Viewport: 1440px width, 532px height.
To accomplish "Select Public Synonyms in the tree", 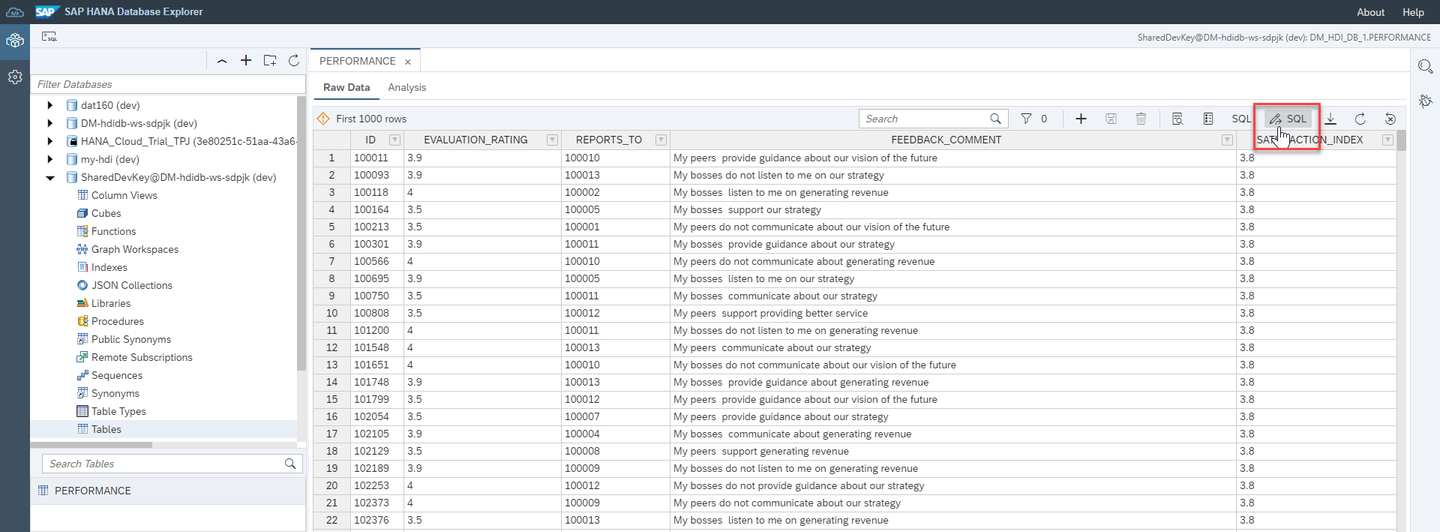I will (131, 339).
